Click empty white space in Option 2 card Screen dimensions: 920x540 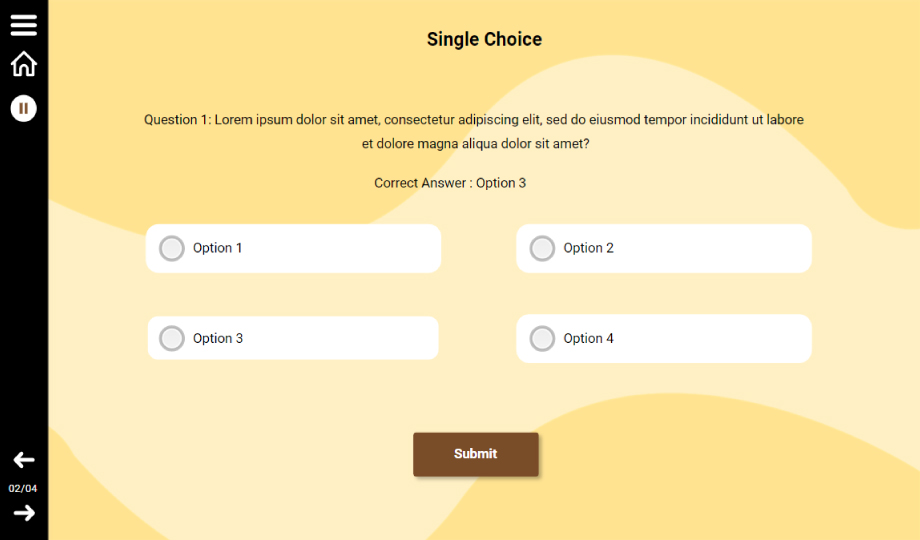pos(720,248)
